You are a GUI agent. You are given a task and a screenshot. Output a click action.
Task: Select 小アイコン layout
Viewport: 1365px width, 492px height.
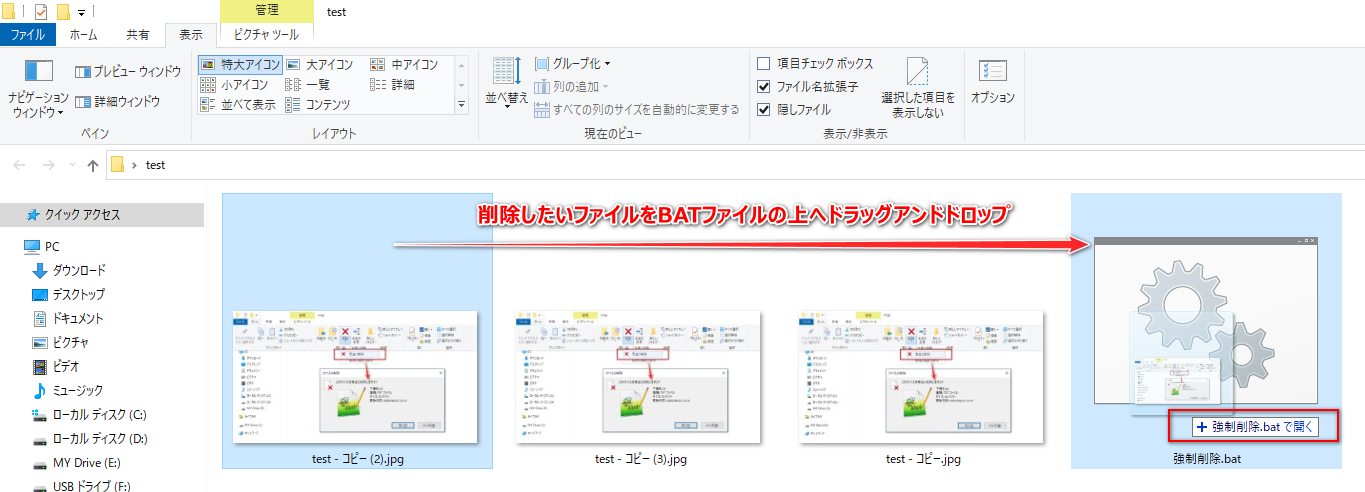coord(234,84)
